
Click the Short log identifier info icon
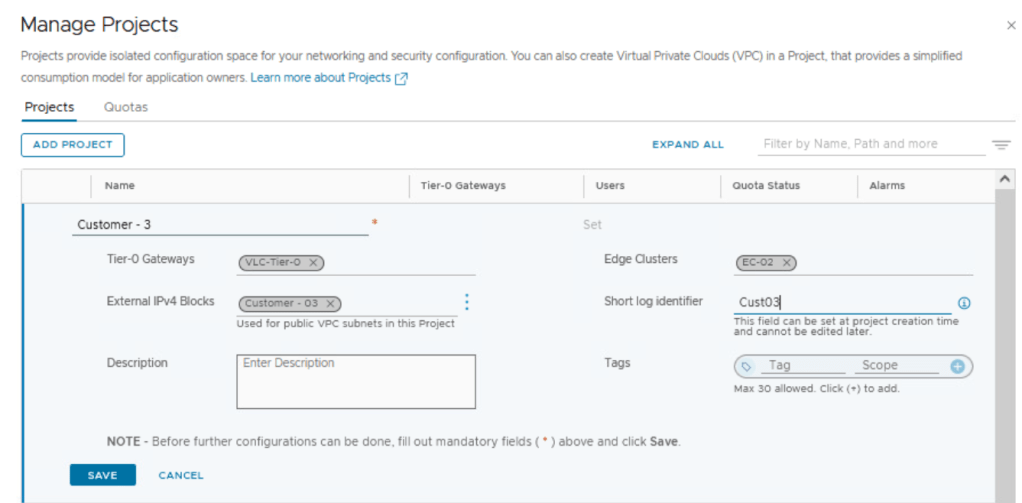tap(964, 303)
